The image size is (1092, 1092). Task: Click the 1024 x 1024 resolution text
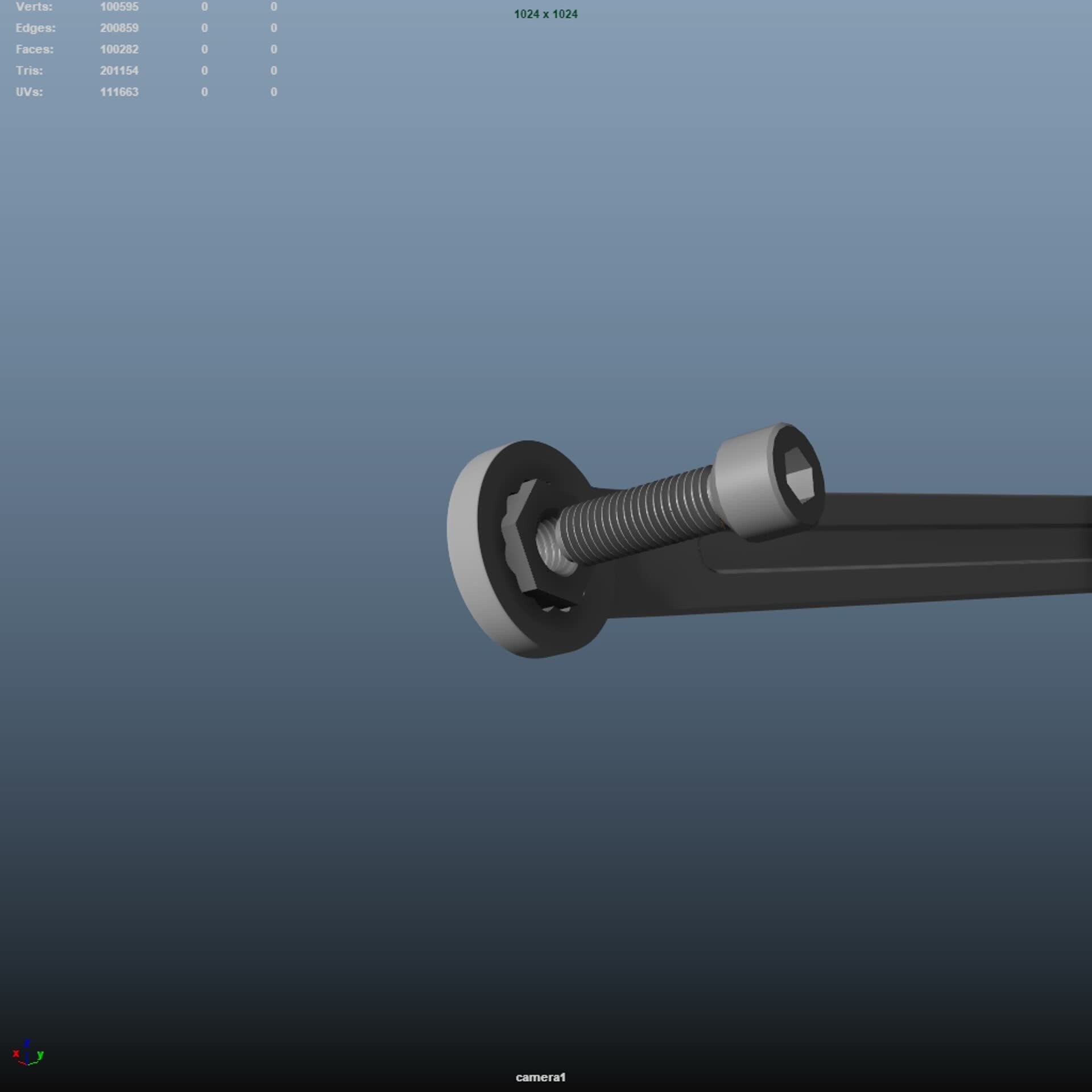tap(546, 14)
